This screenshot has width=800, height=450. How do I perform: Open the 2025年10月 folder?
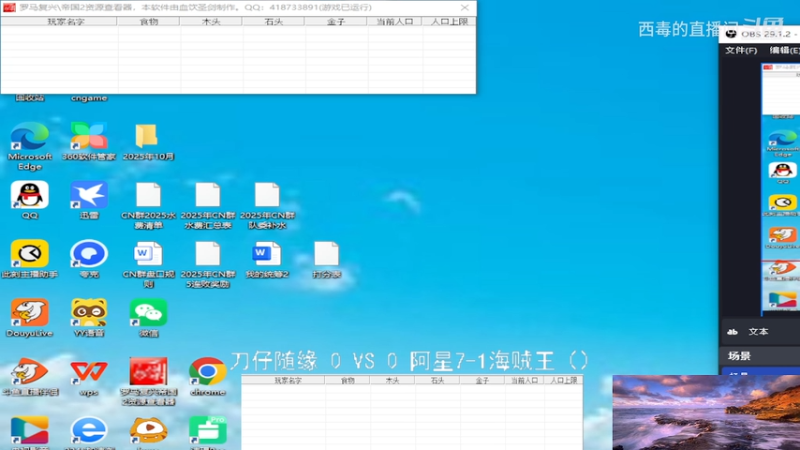148,141
